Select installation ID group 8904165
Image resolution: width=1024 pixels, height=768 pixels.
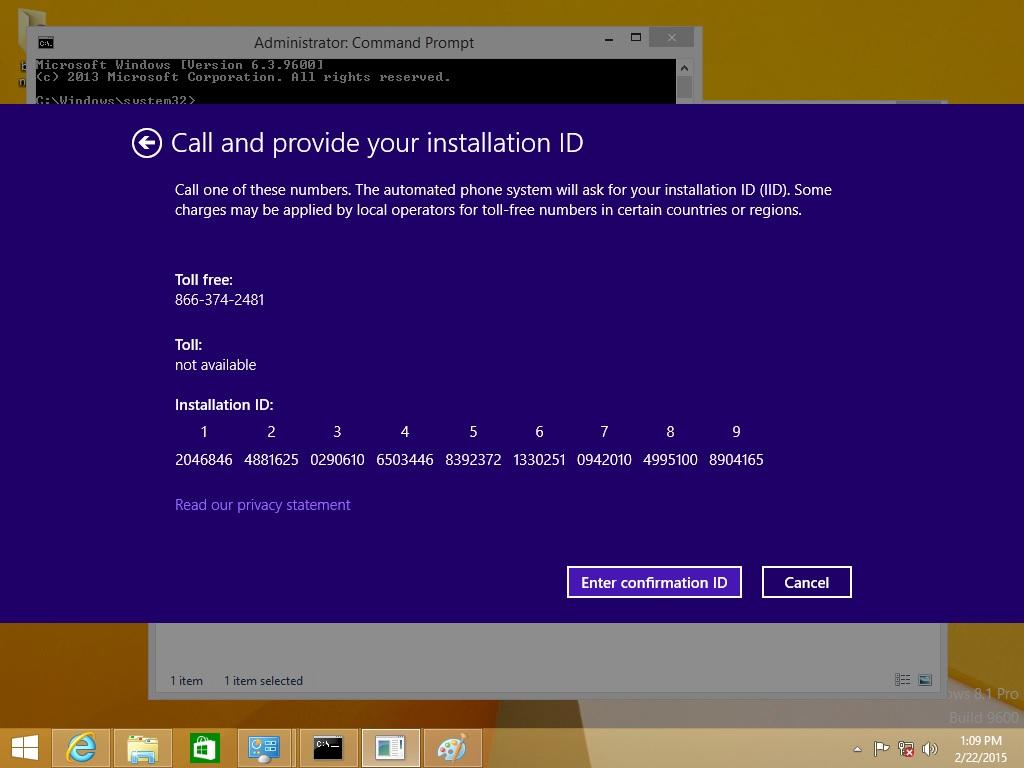(736, 460)
